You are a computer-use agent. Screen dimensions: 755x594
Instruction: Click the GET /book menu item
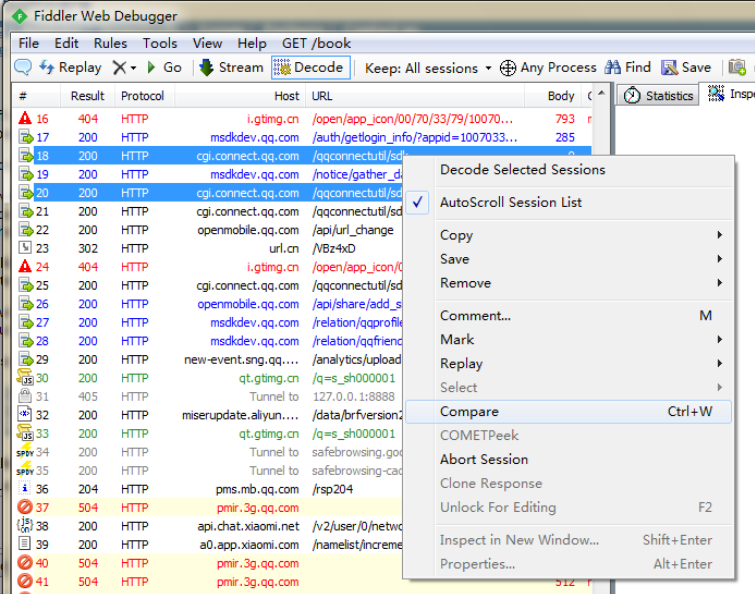[316, 43]
